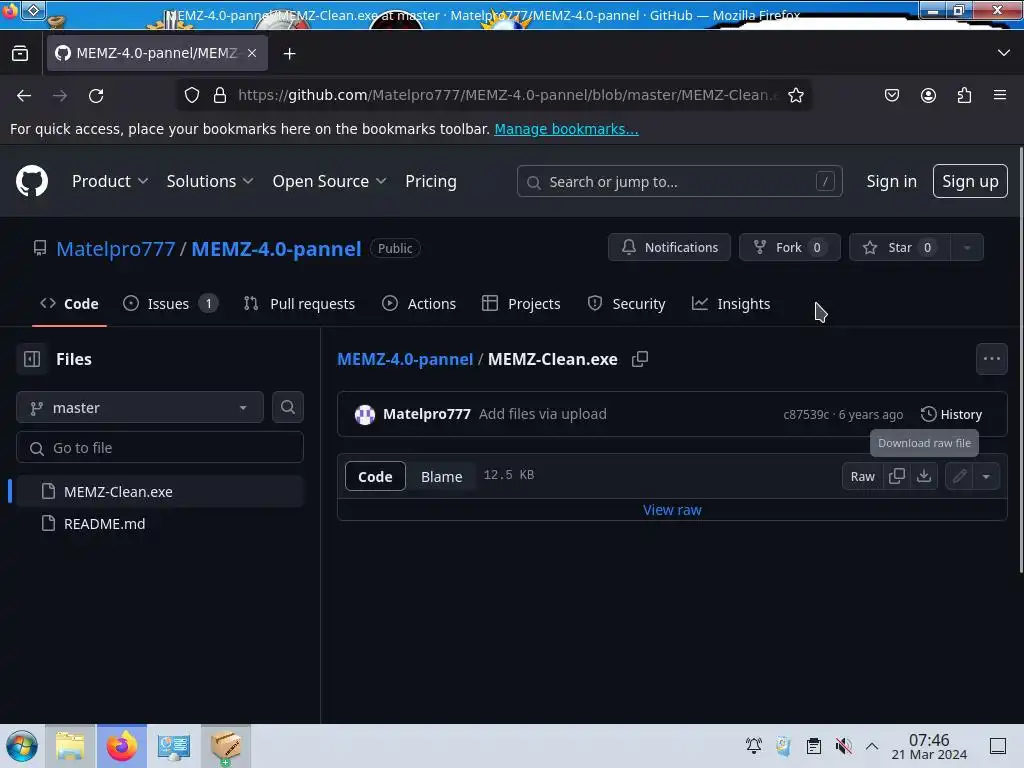Viewport: 1024px width, 768px height.
Task: Click the View raw link
Action: pyautogui.click(x=672, y=510)
